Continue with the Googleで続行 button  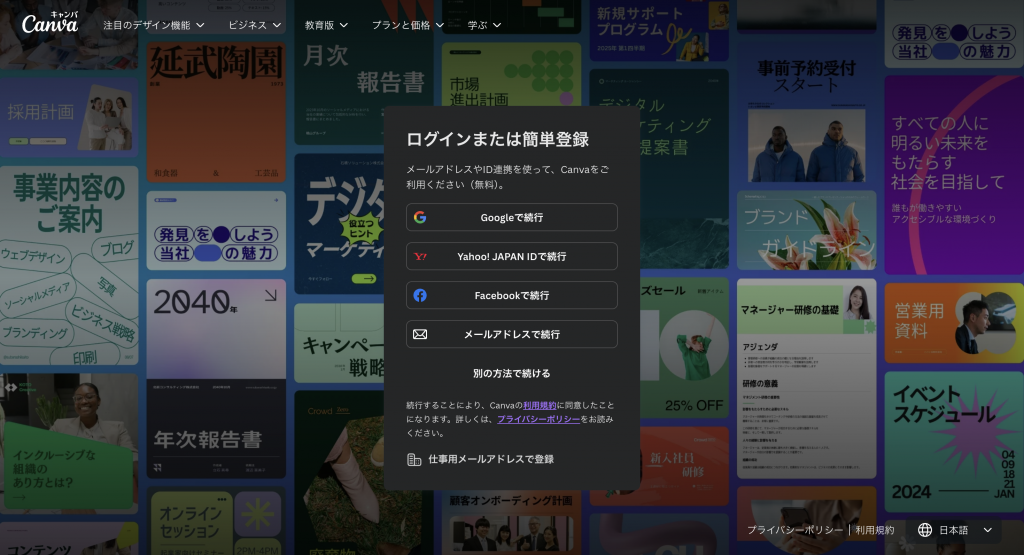pos(511,217)
